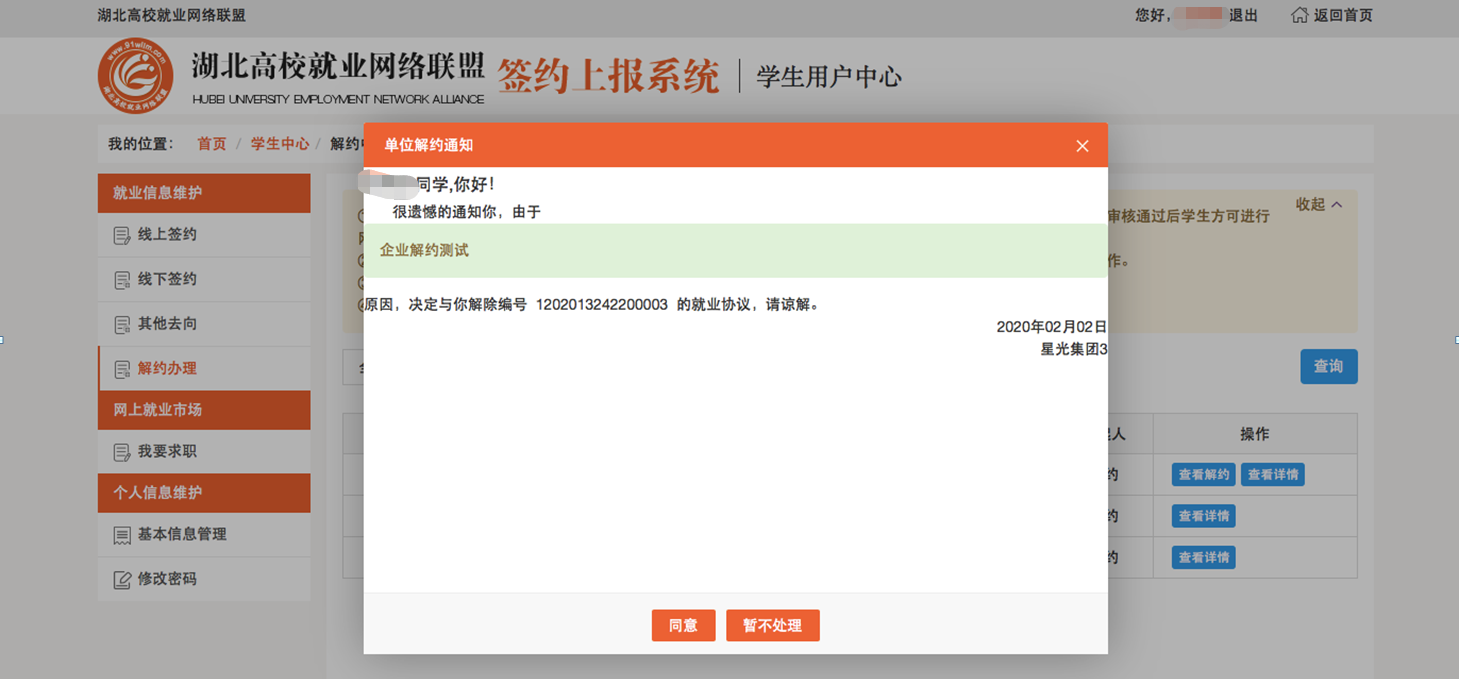Collapse the notice panel via 收起
Screen dimensions: 1459x679
[1318, 204]
